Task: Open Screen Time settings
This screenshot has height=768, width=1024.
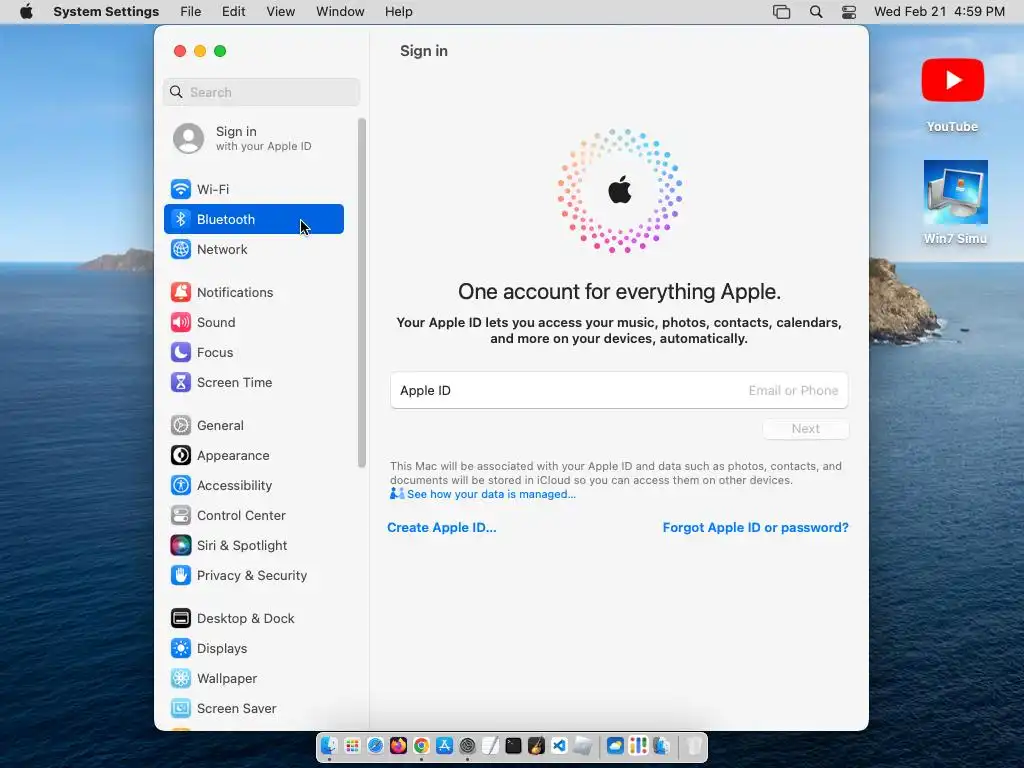Action: click(x=253, y=383)
